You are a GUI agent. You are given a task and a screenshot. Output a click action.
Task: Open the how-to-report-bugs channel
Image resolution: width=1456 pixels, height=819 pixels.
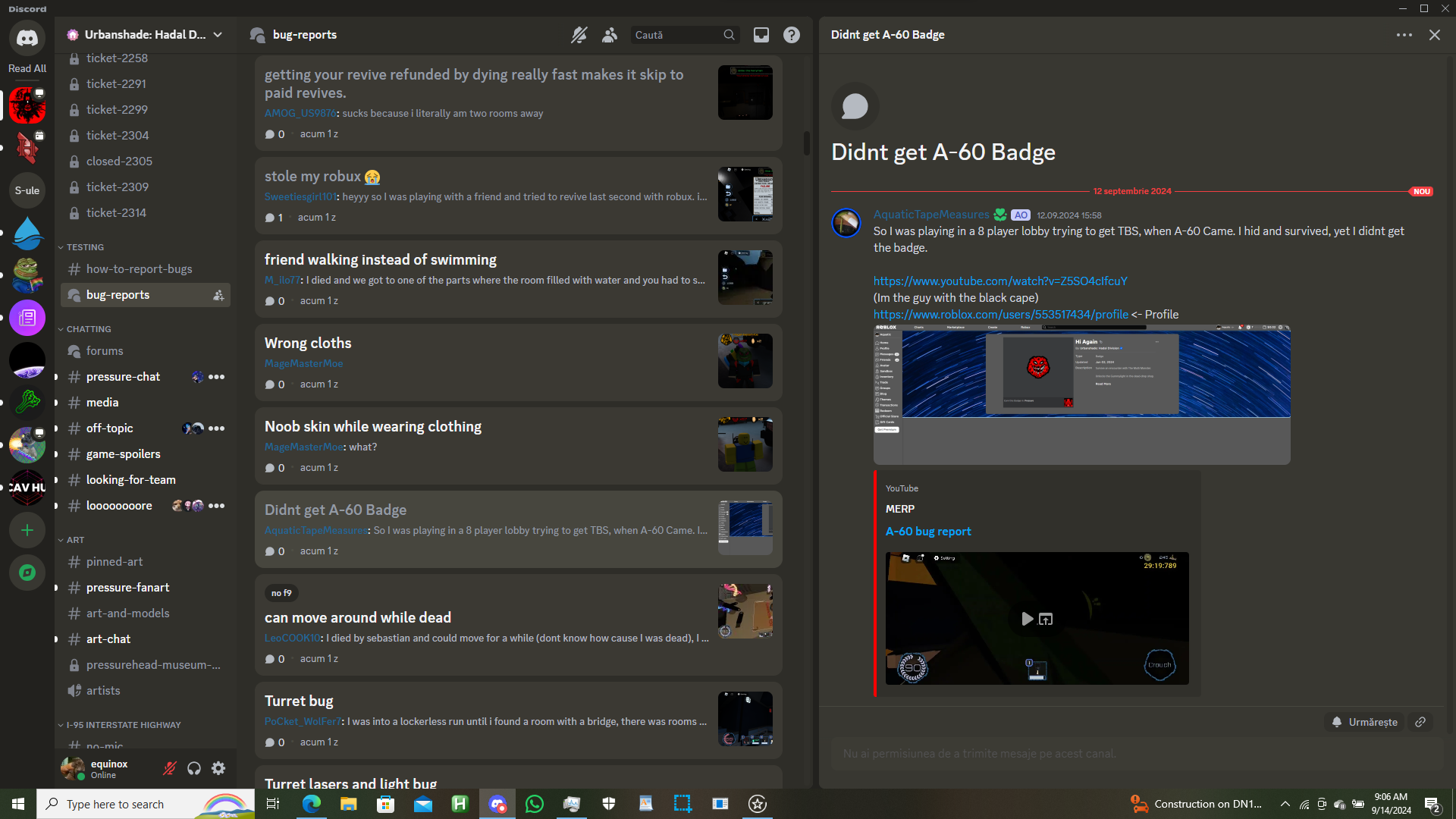click(139, 269)
